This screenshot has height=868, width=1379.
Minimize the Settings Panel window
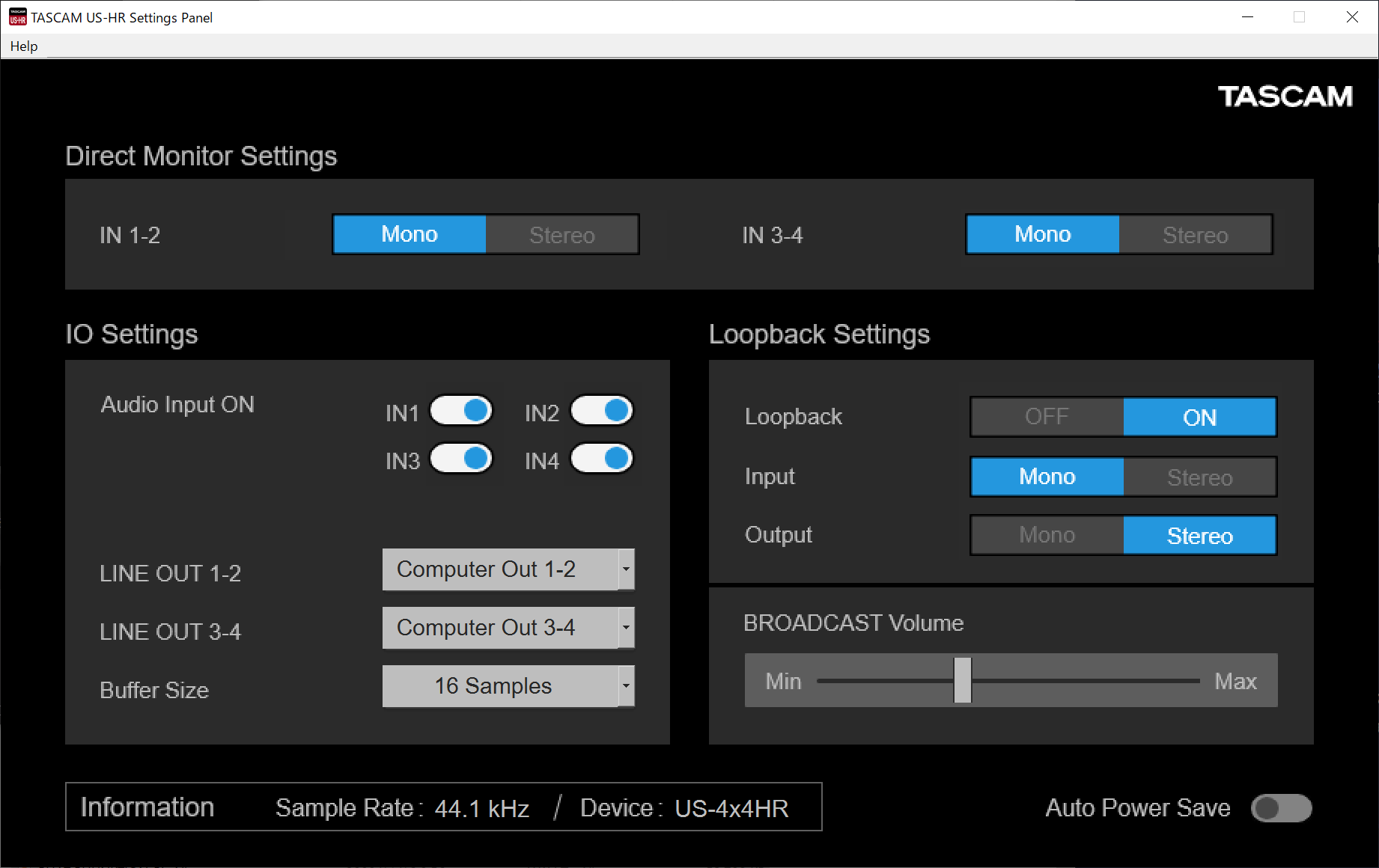[1247, 17]
